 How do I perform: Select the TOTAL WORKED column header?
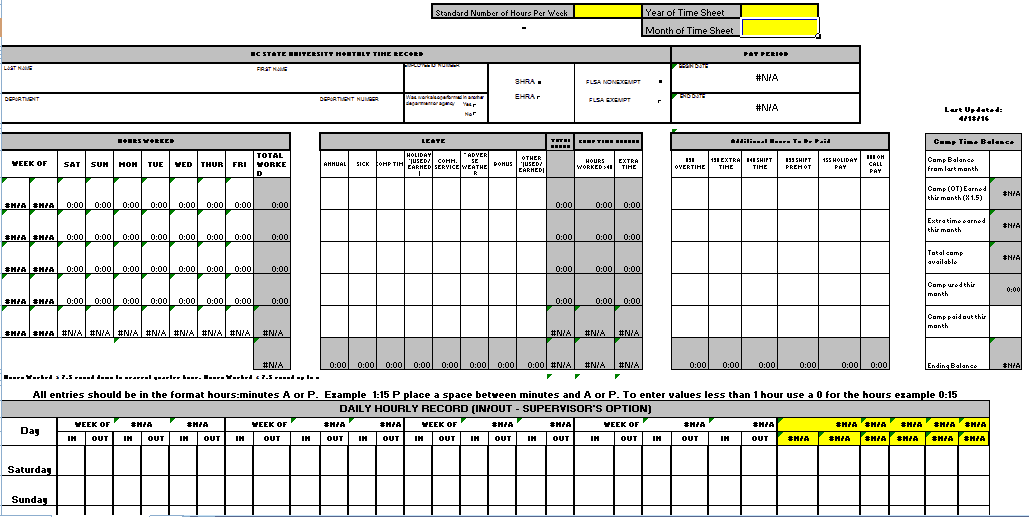271,164
